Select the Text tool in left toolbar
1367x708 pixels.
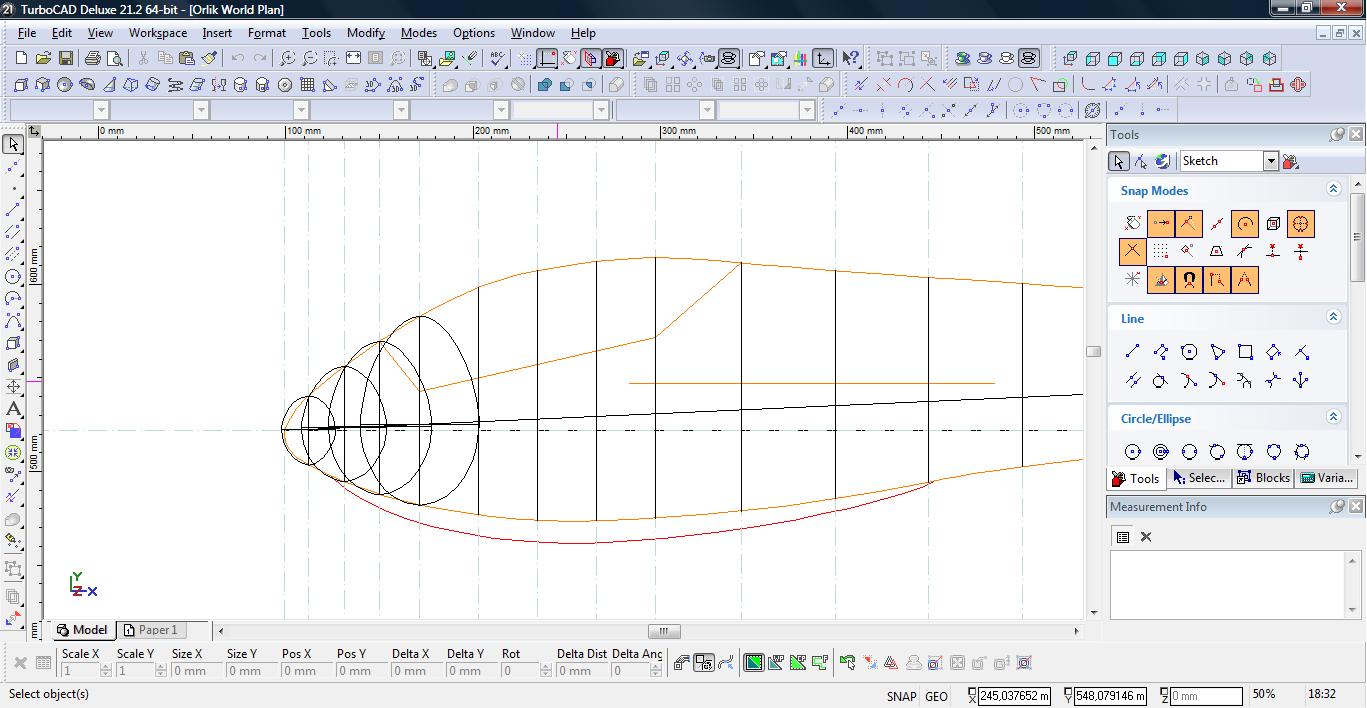[13, 408]
